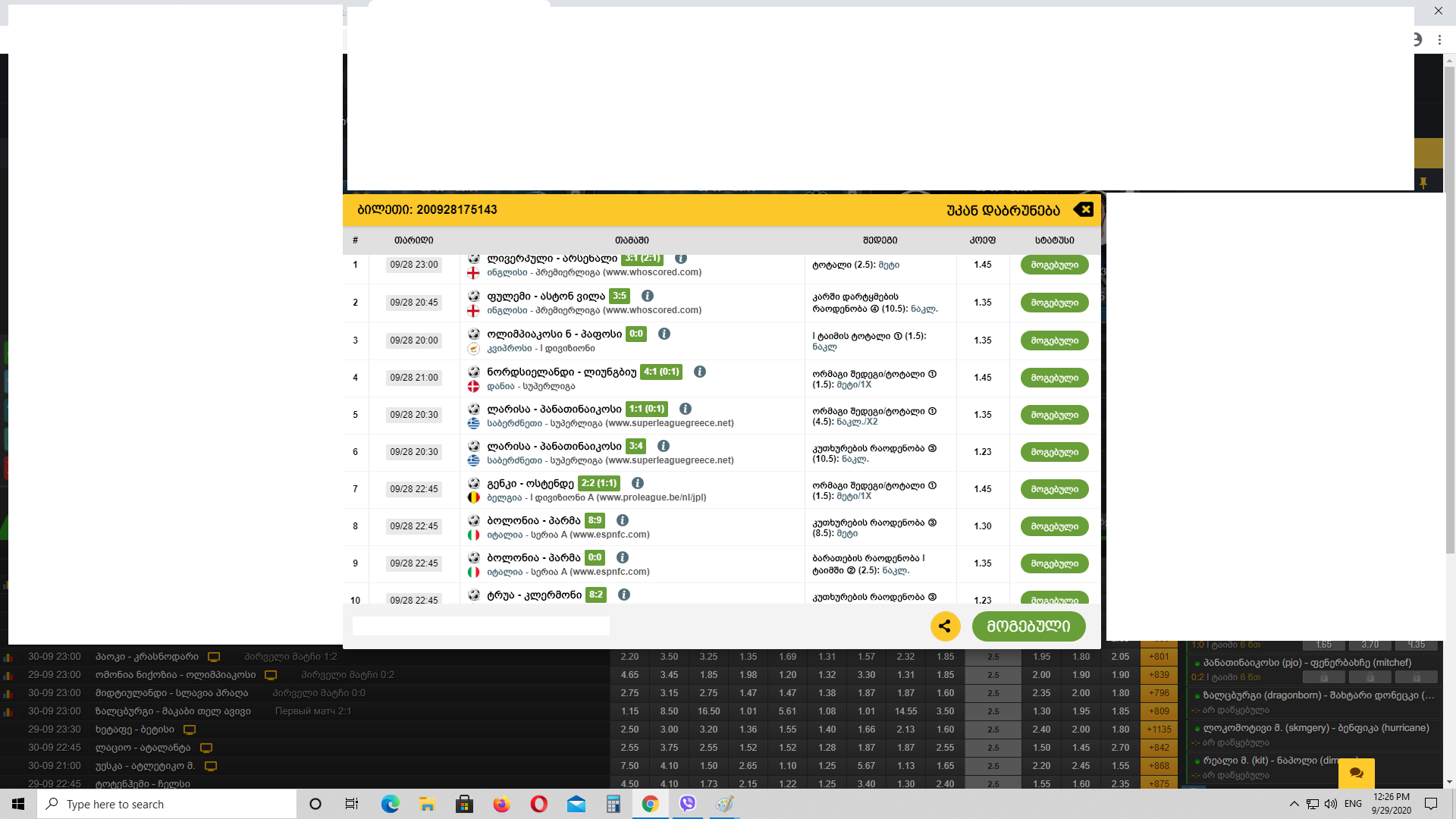Viewport: 1456px width, 819px height.
Task: Select odds 2.20 on the 30-09 23:00 first row
Action: click(x=629, y=657)
